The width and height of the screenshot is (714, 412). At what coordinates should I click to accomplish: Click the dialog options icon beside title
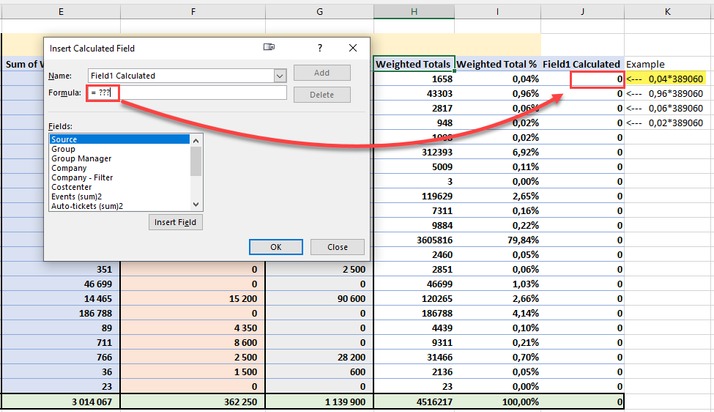[269, 47]
